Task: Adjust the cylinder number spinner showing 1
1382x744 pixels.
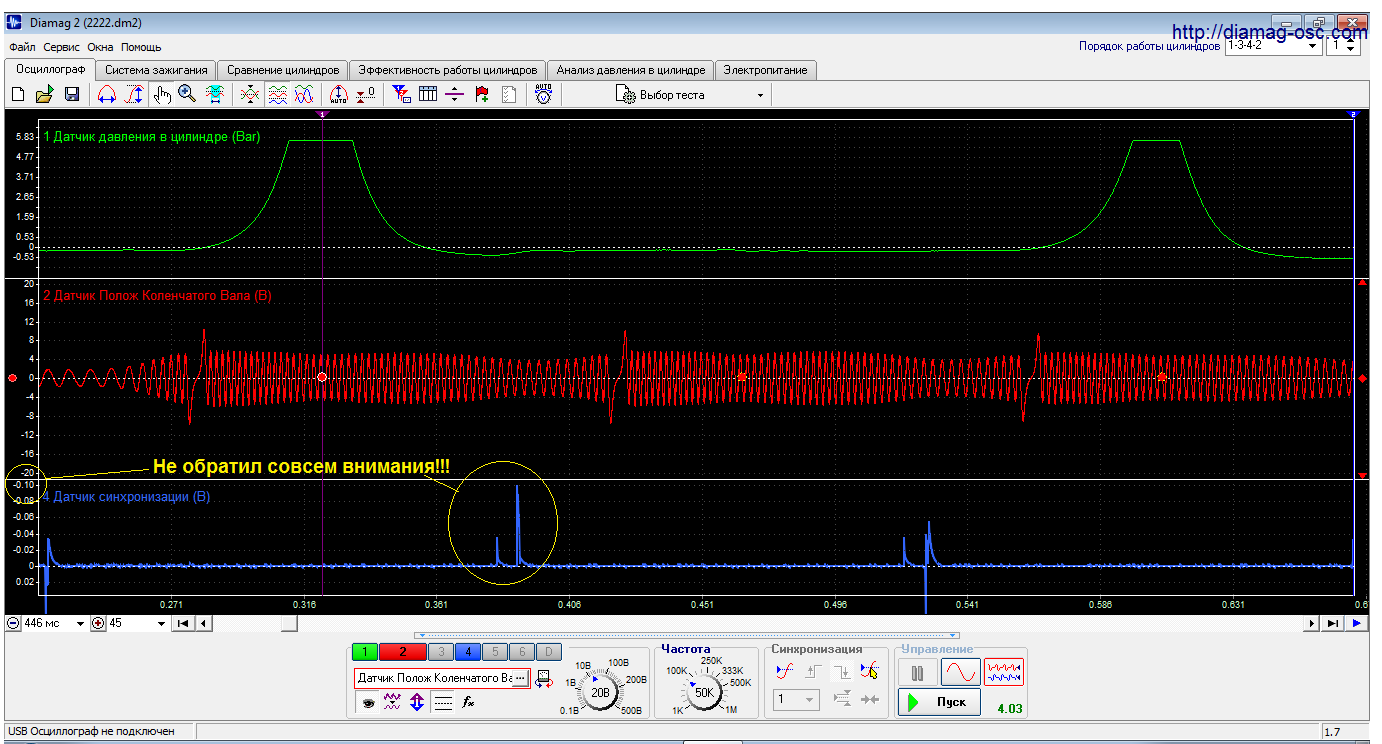Action: 1343,46
